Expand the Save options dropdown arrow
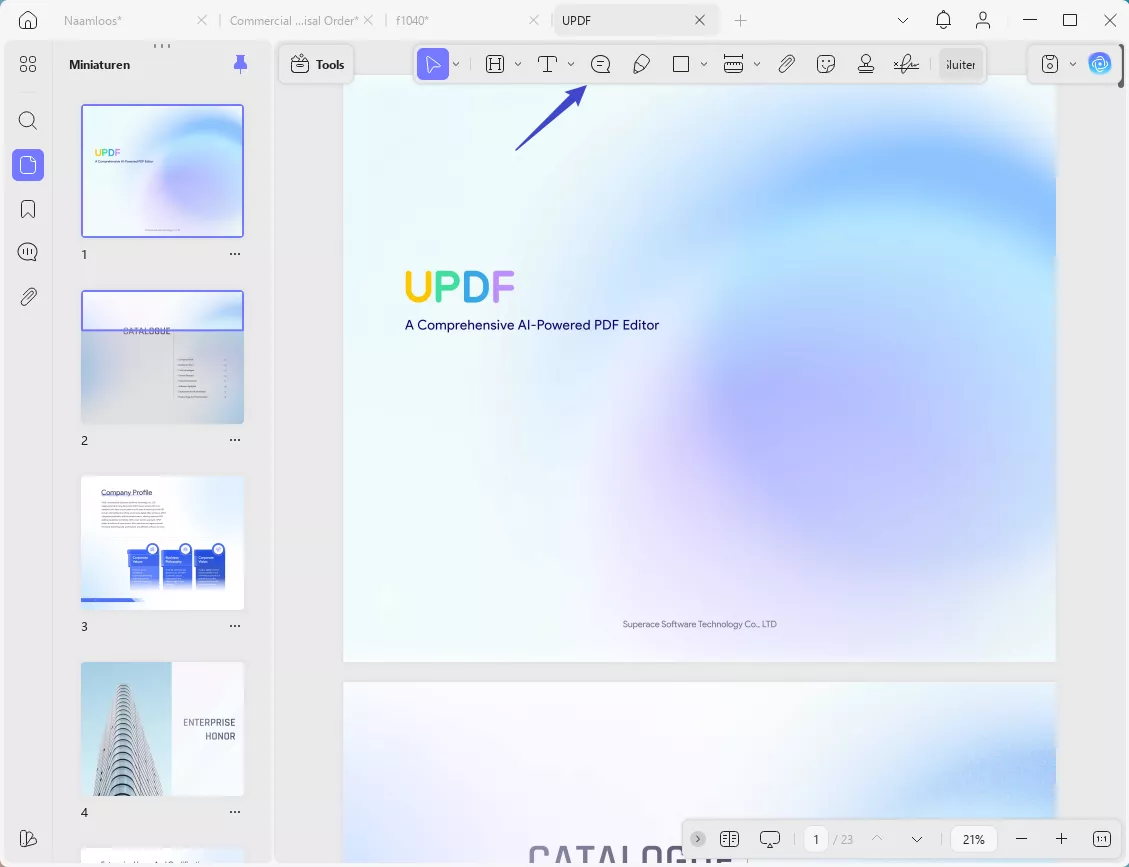The width and height of the screenshot is (1129, 867). (1073, 64)
